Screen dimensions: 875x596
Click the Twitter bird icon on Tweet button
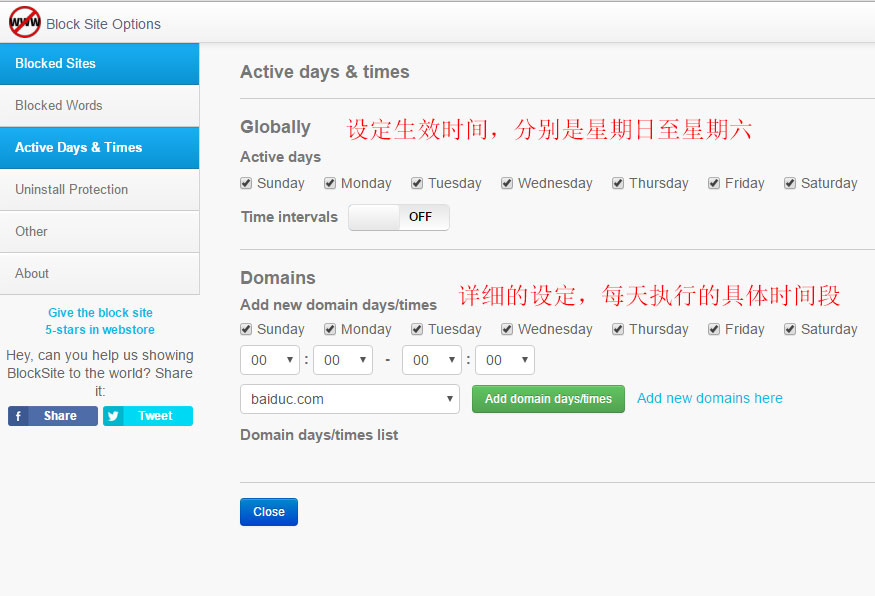pos(113,416)
